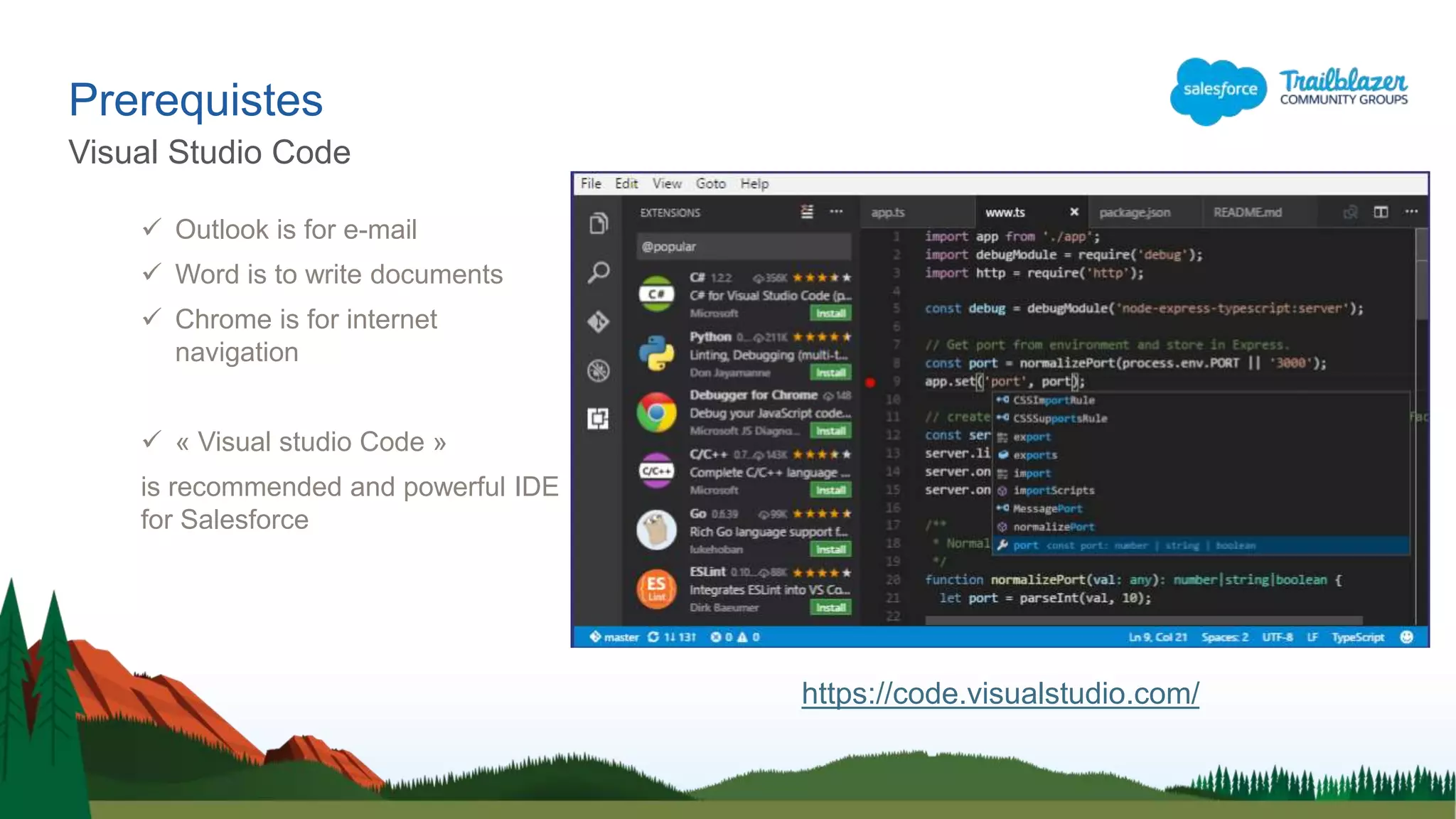Install Debugger for Chrome extension
Screen dimensions: 1456x819
pyautogui.click(x=830, y=431)
